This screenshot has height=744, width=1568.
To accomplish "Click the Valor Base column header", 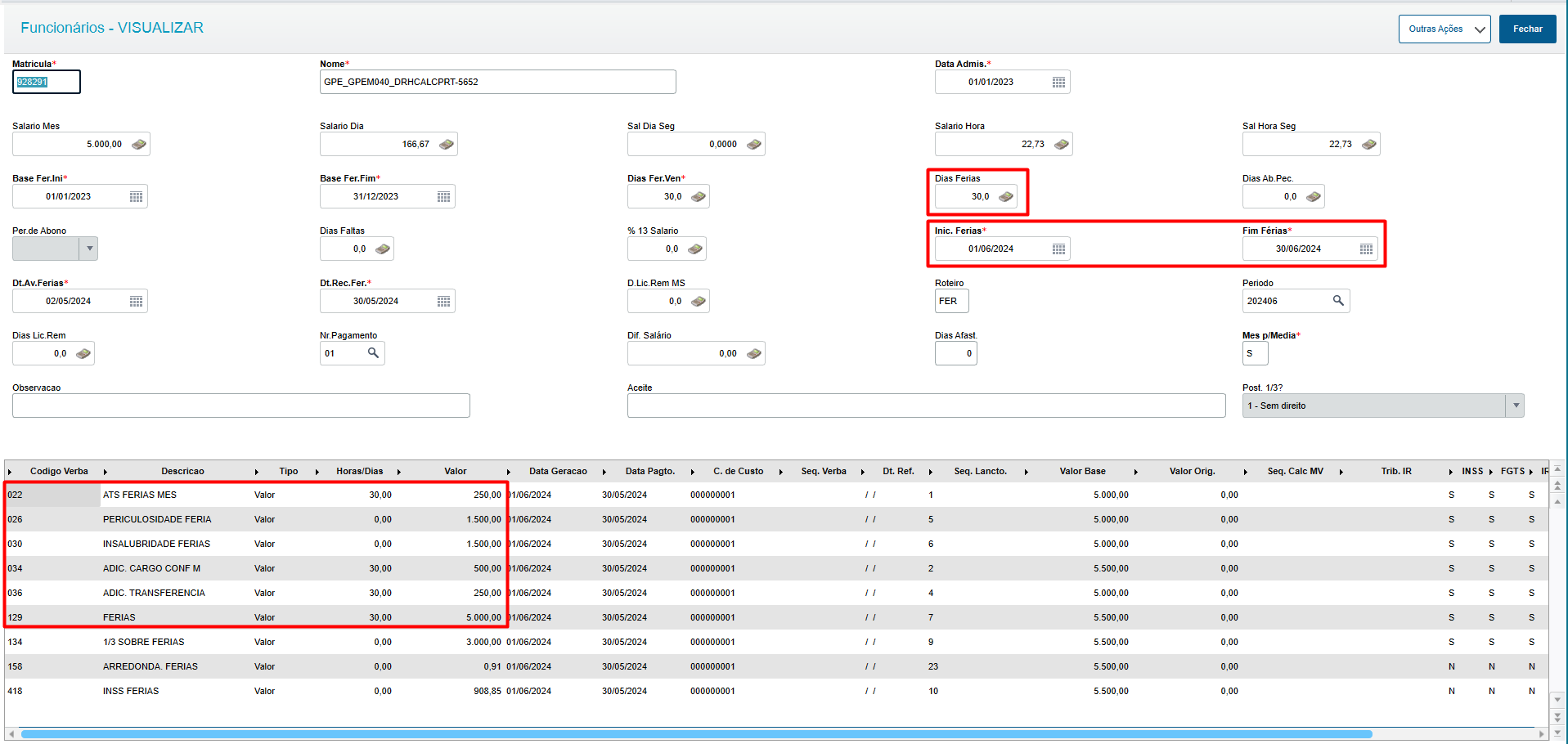I will tap(1082, 471).
